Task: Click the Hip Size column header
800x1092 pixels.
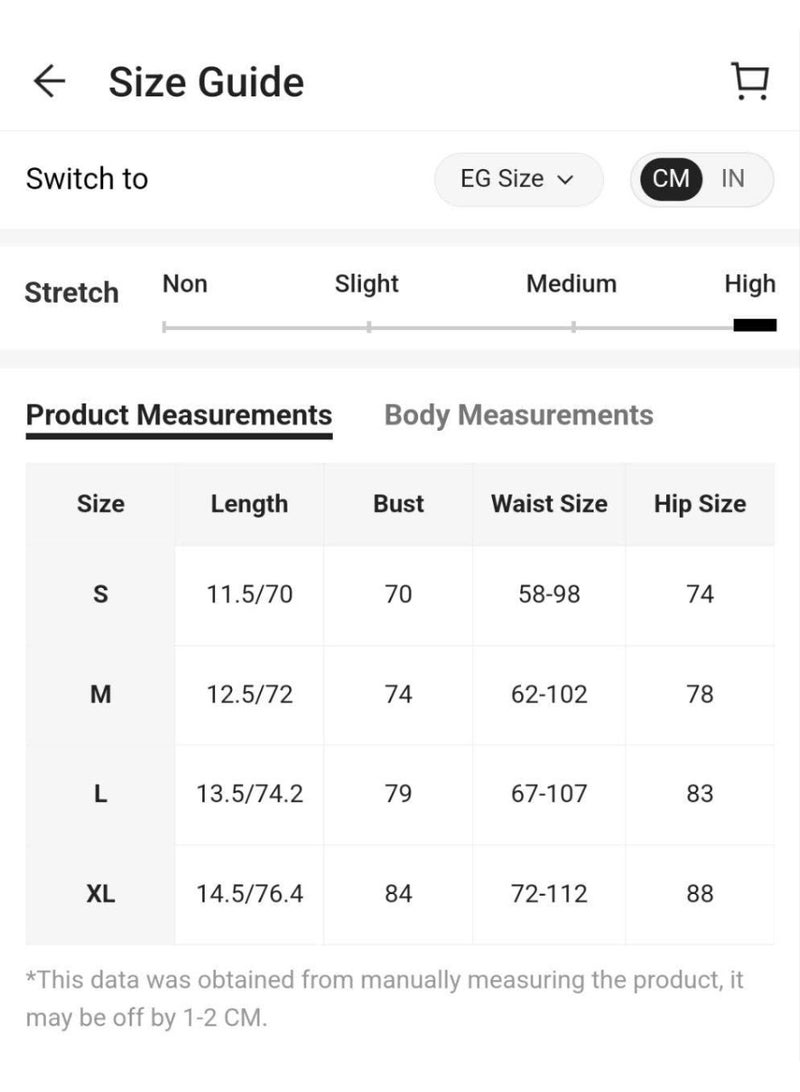Action: [700, 504]
